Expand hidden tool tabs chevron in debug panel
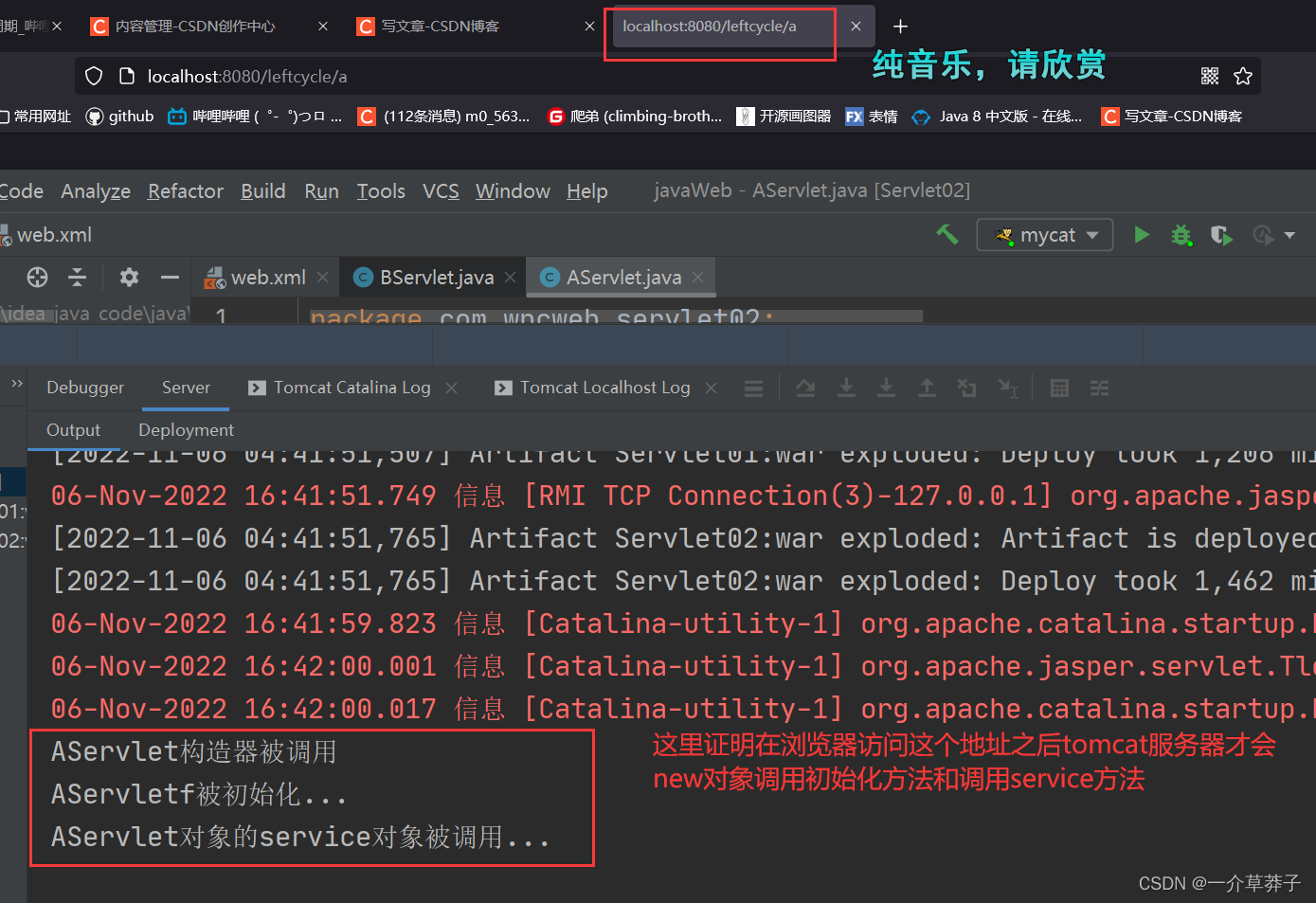Viewport: 1316px width, 903px height. coord(16,384)
